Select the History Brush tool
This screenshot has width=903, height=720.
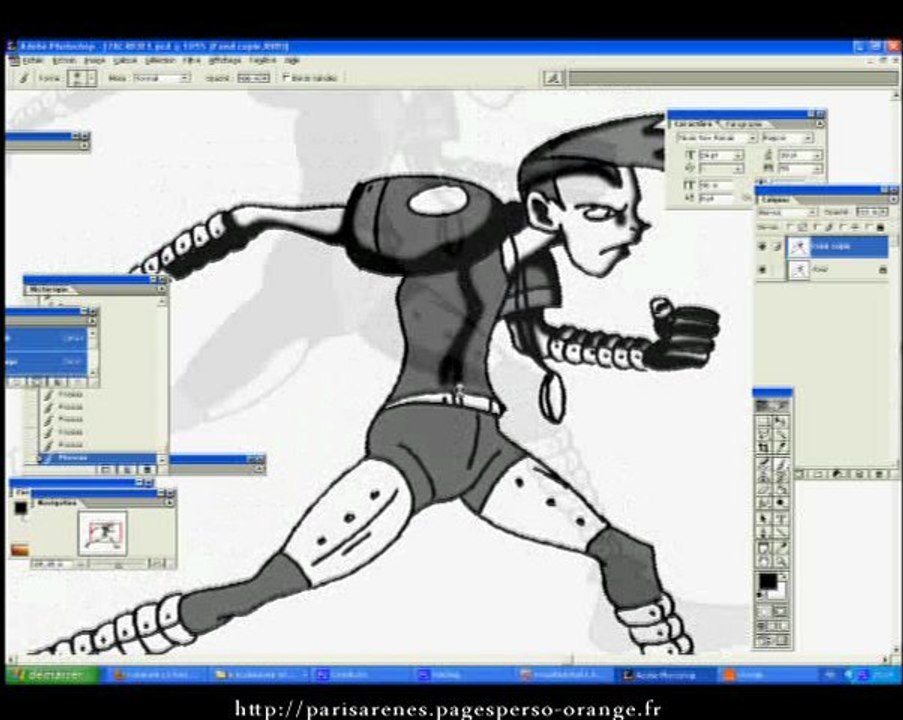coord(780,476)
